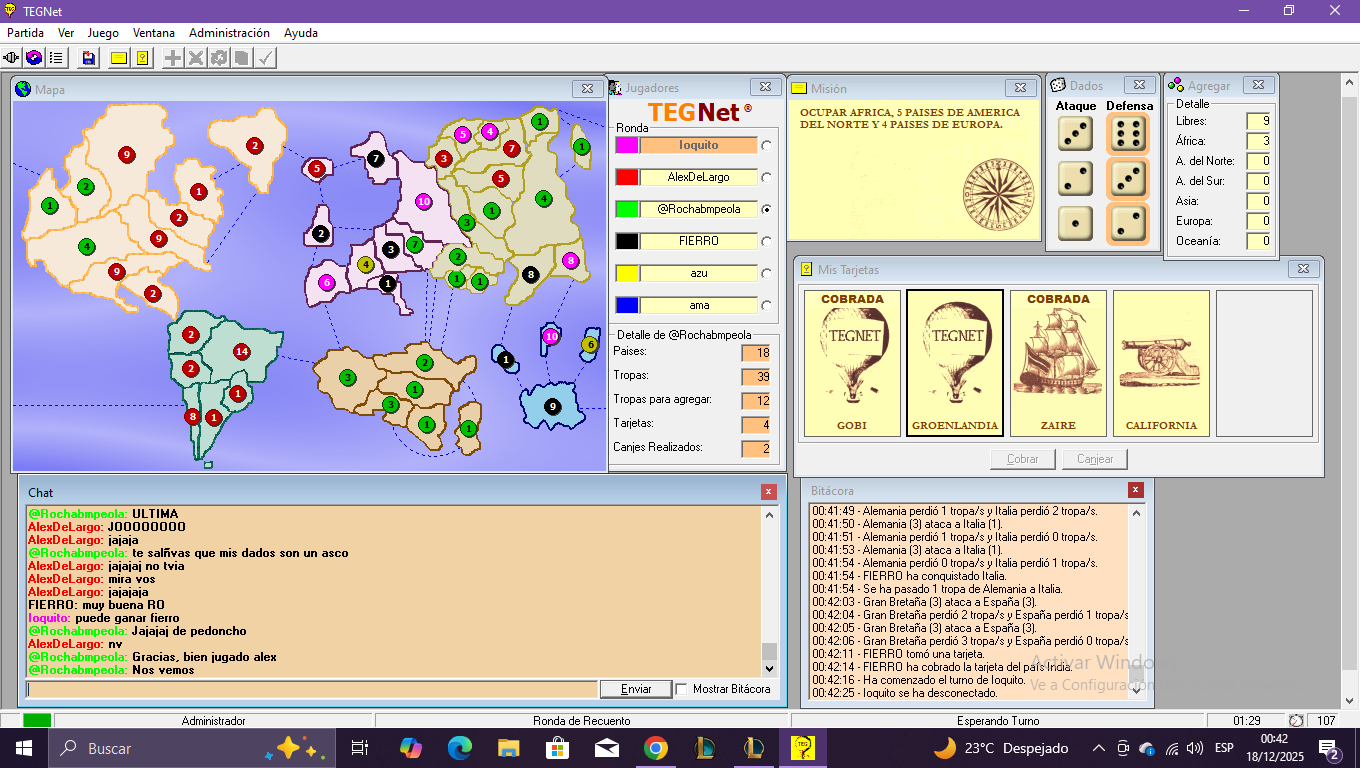Screen dimensions: 1360x768
Task: Enable the Mostrar Bitácora checkbox
Action: (x=682, y=689)
